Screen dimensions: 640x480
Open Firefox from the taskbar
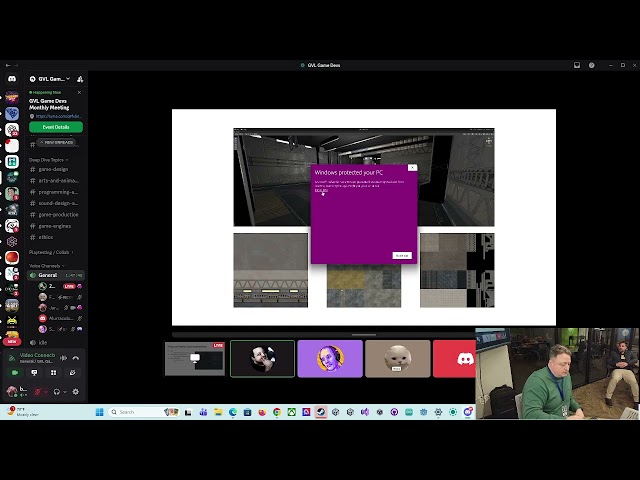(x=262, y=412)
